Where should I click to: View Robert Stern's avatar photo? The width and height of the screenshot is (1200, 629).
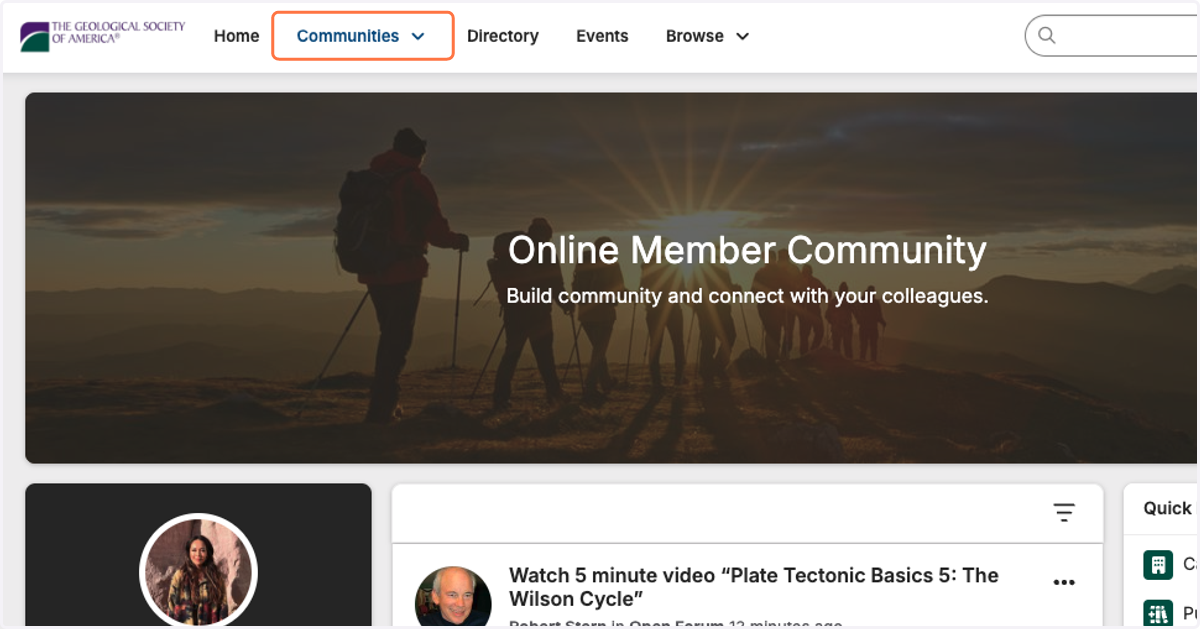(x=453, y=598)
